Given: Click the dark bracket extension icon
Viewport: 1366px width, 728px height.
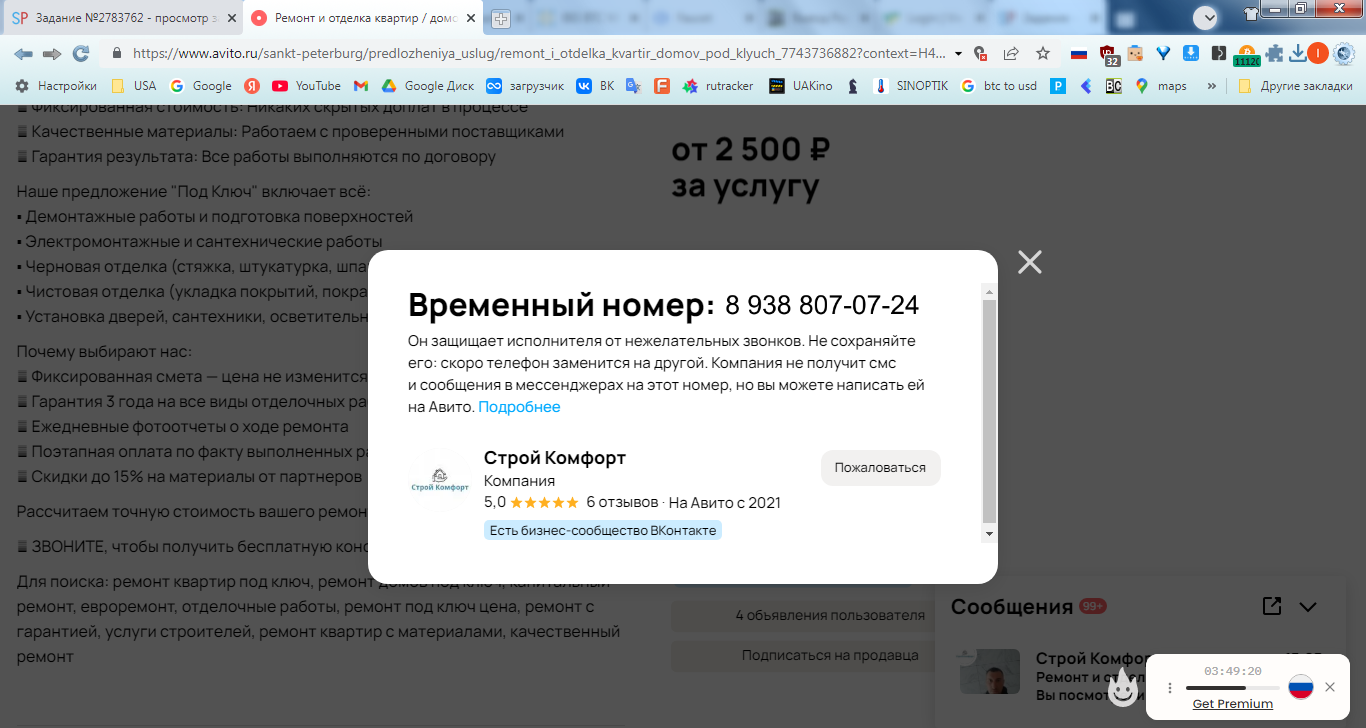Looking at the screenshot, I should pos(1218,53).
